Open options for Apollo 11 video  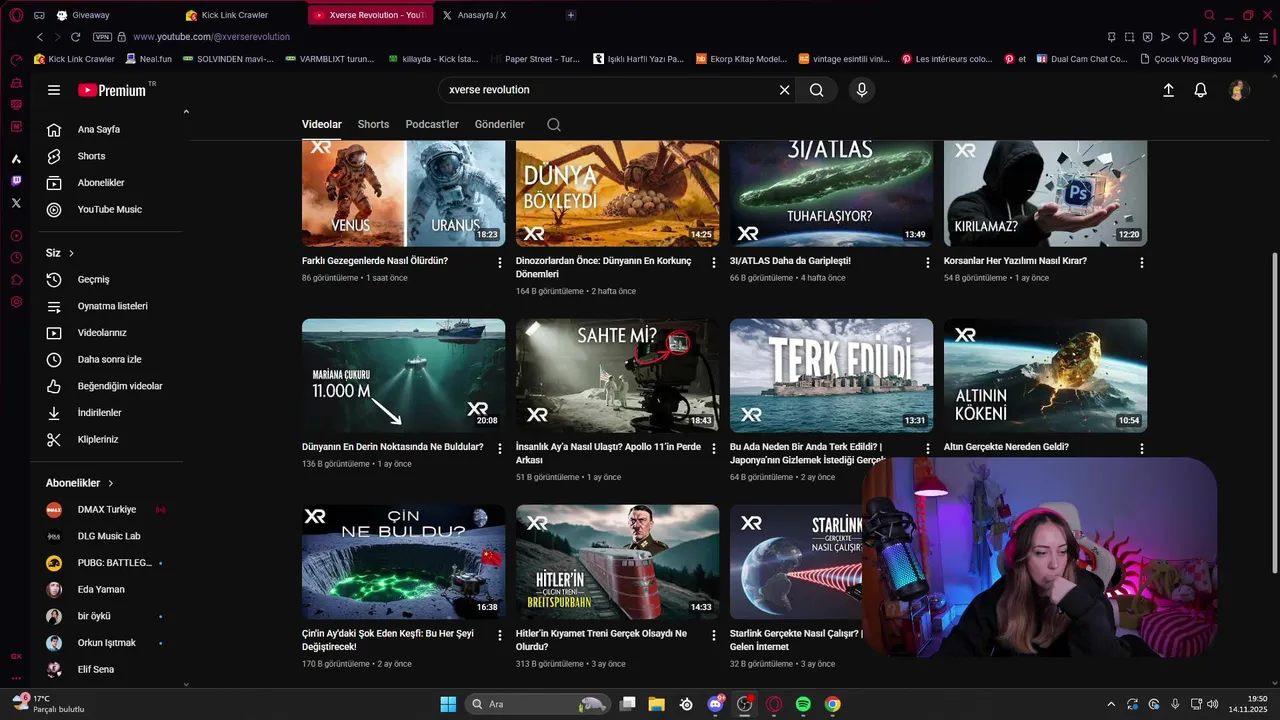pyautogui.click(x=714, y=448)
